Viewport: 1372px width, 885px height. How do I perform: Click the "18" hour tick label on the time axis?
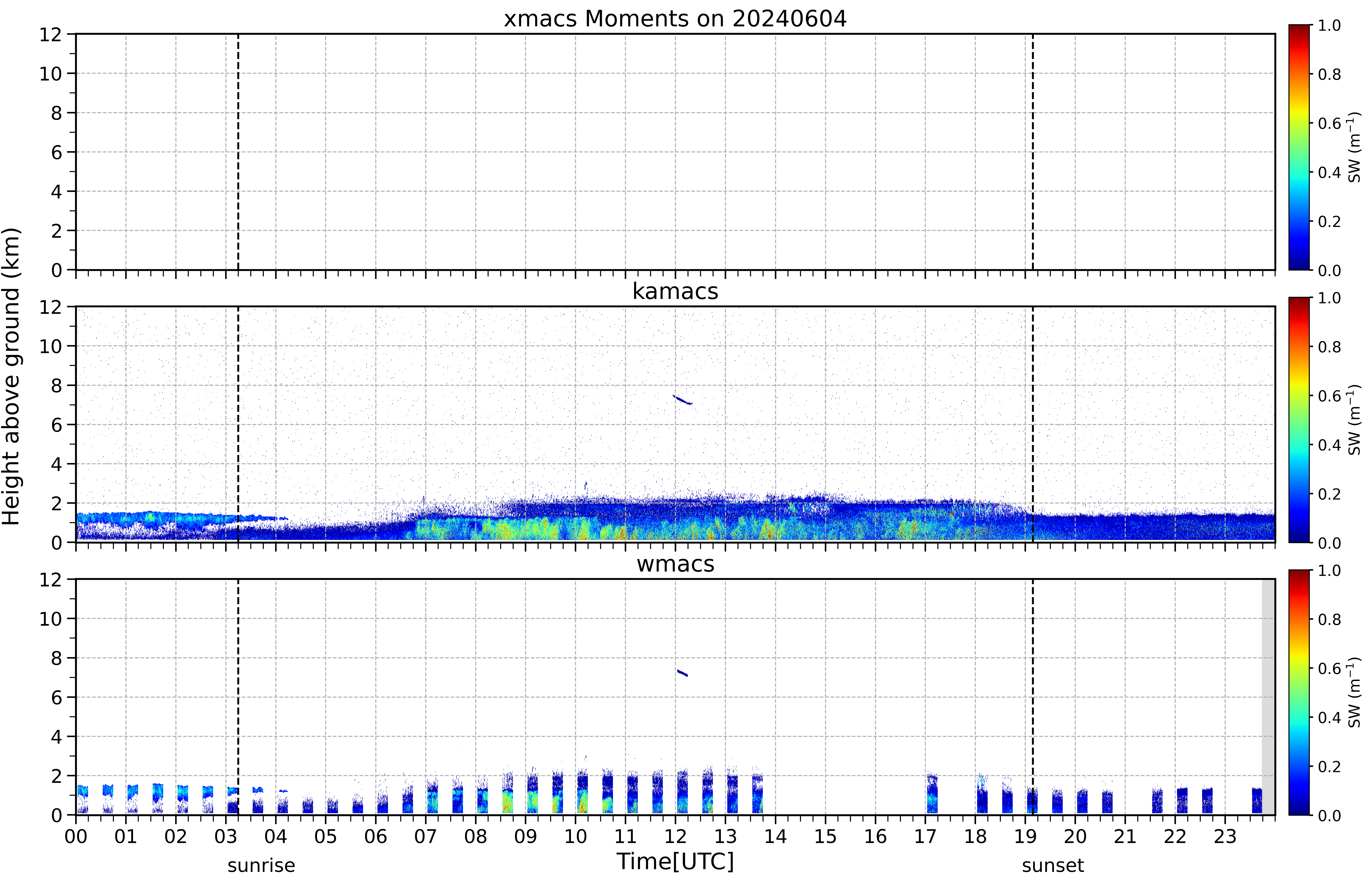pyautogui.click(x=975, y=837)
